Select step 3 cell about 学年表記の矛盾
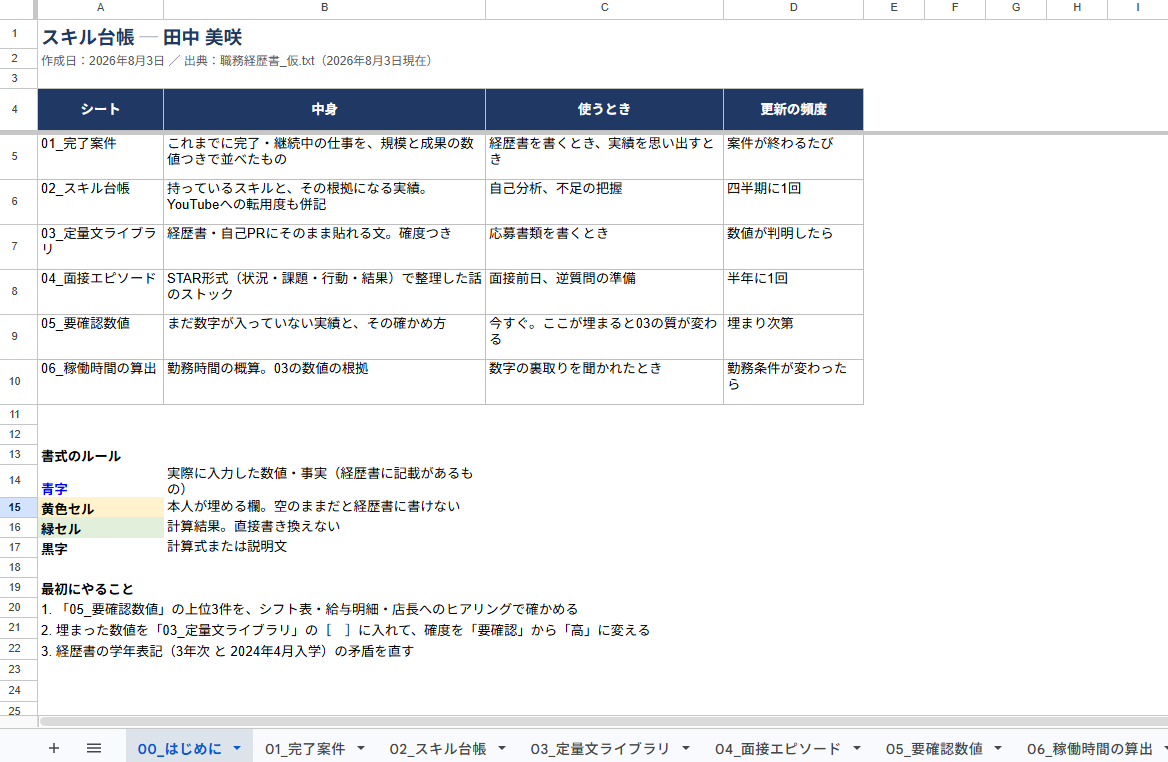The width and height of the screenshot is (1168, 762). click(227, 651)
